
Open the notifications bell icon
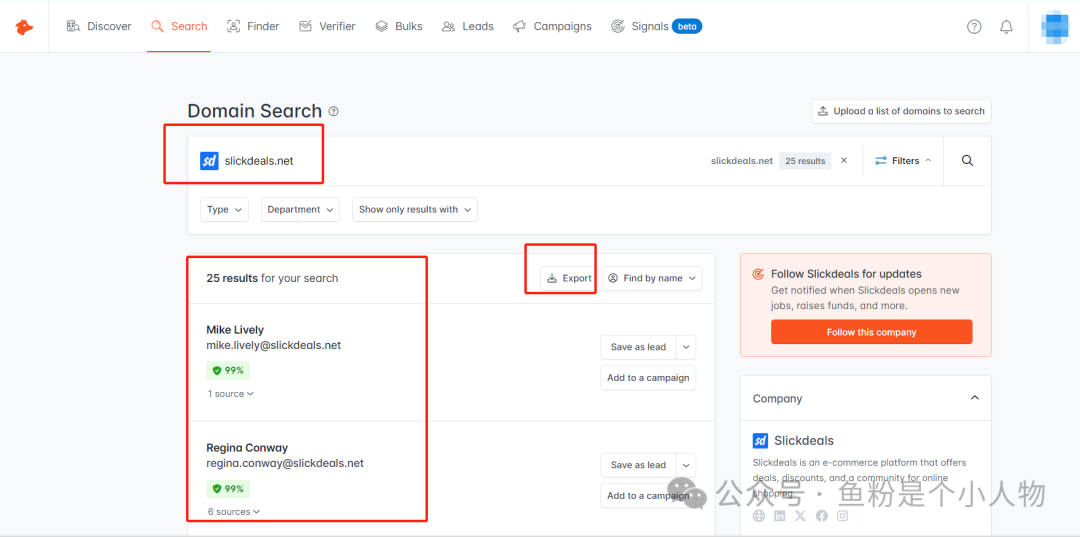coord(1006,27)
